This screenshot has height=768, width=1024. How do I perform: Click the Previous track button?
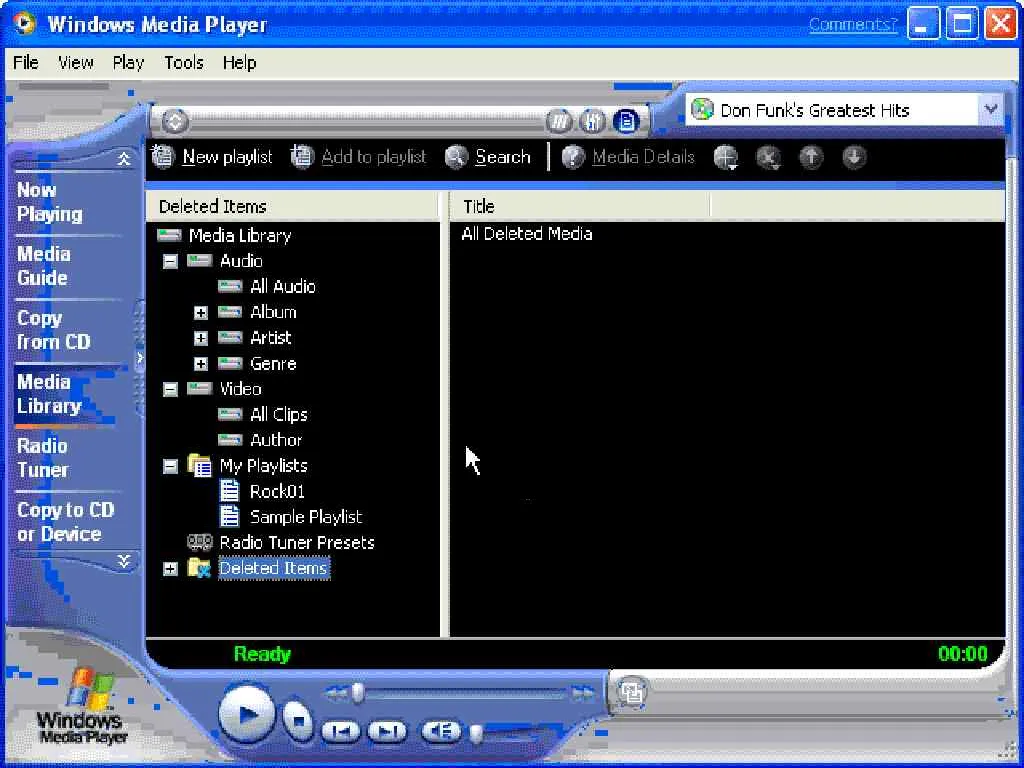pyautogui.click(x=341, y=731)
